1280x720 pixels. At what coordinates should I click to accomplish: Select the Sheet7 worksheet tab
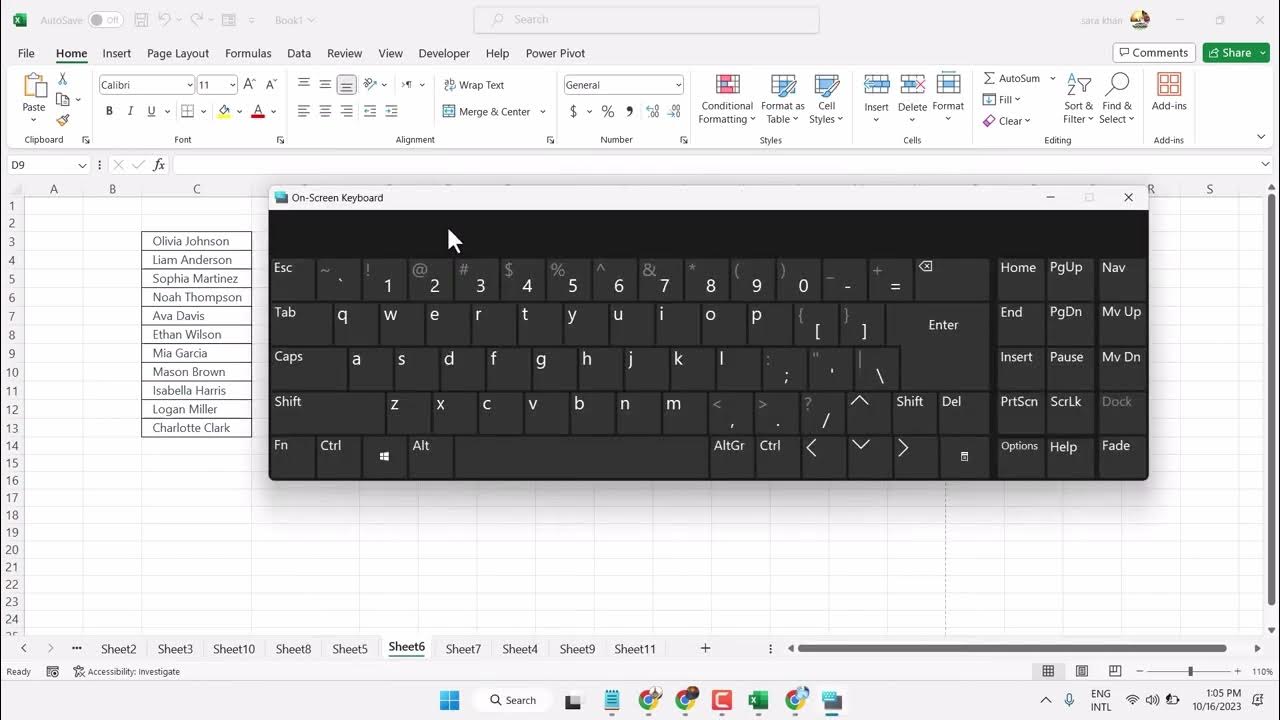point(463,649)
